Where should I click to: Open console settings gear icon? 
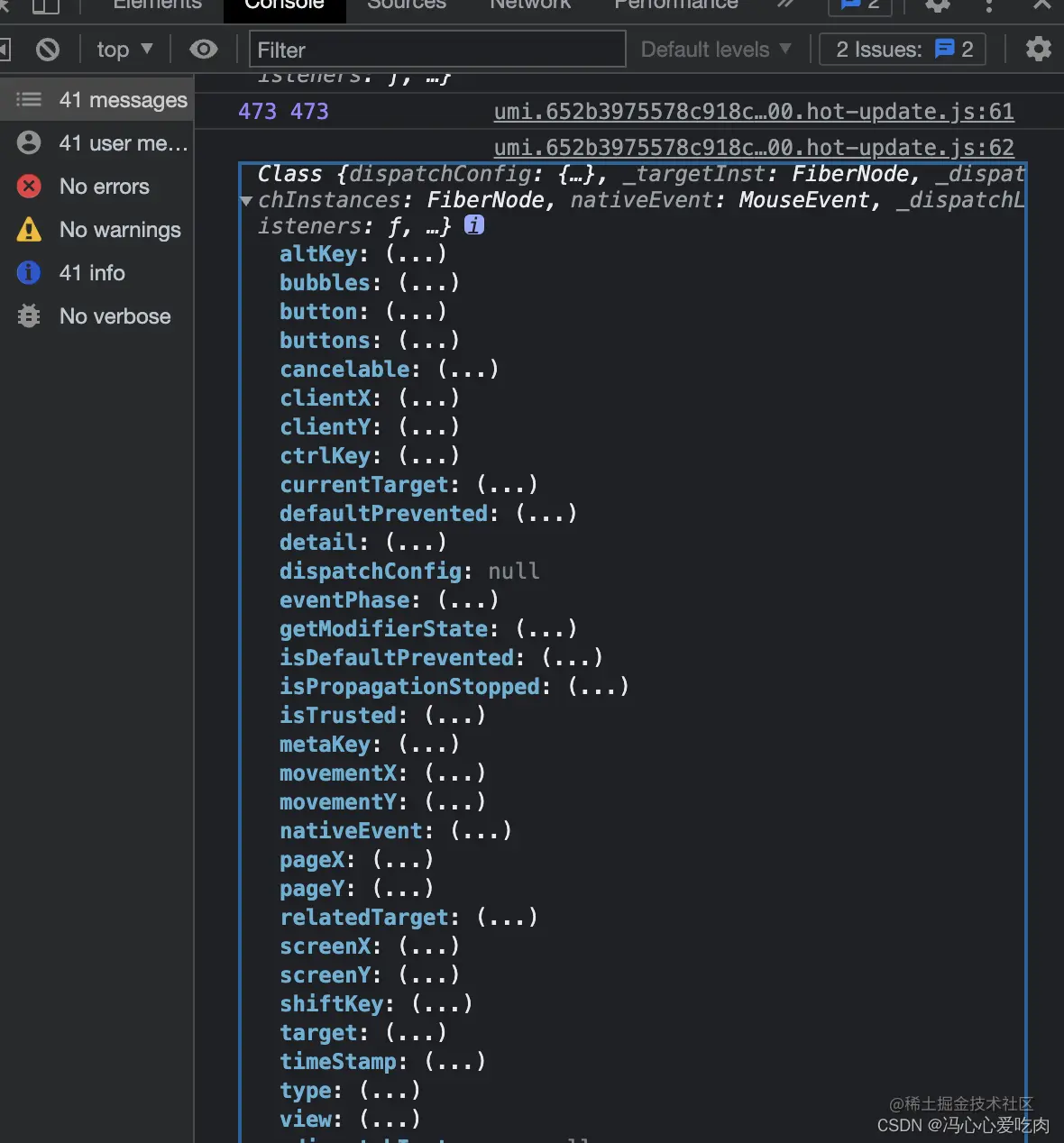click(1039, 49)
